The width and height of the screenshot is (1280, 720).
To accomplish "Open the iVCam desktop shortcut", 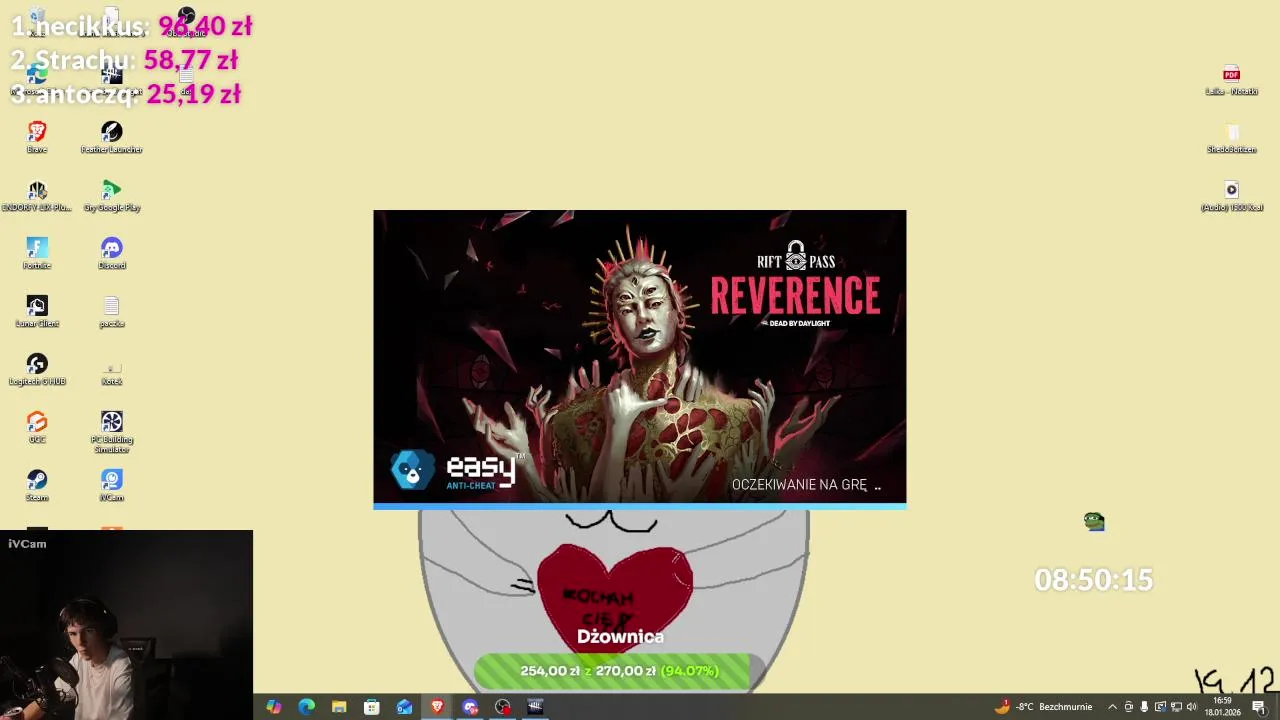I will pyautogui.click(x=111, y=485).
